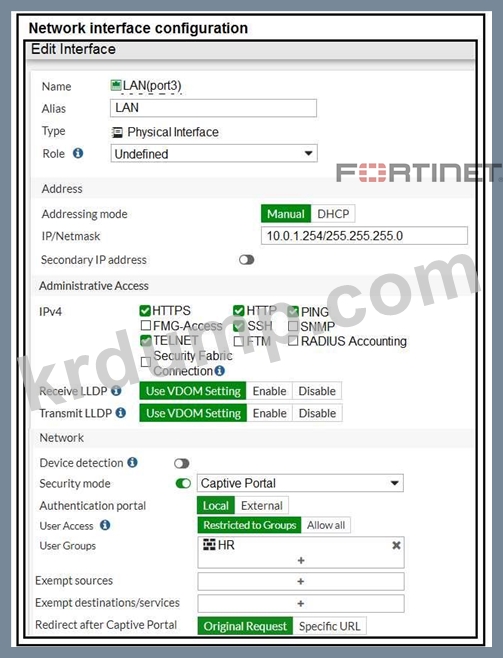503x658 pixels.
Task: Select External authentication portal option
Action: point(262,506)
